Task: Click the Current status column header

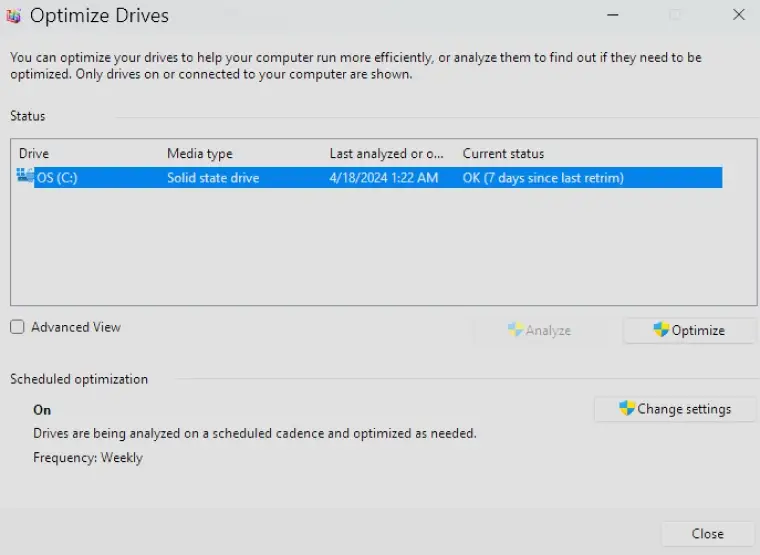Action: click(x=503, y=154)
